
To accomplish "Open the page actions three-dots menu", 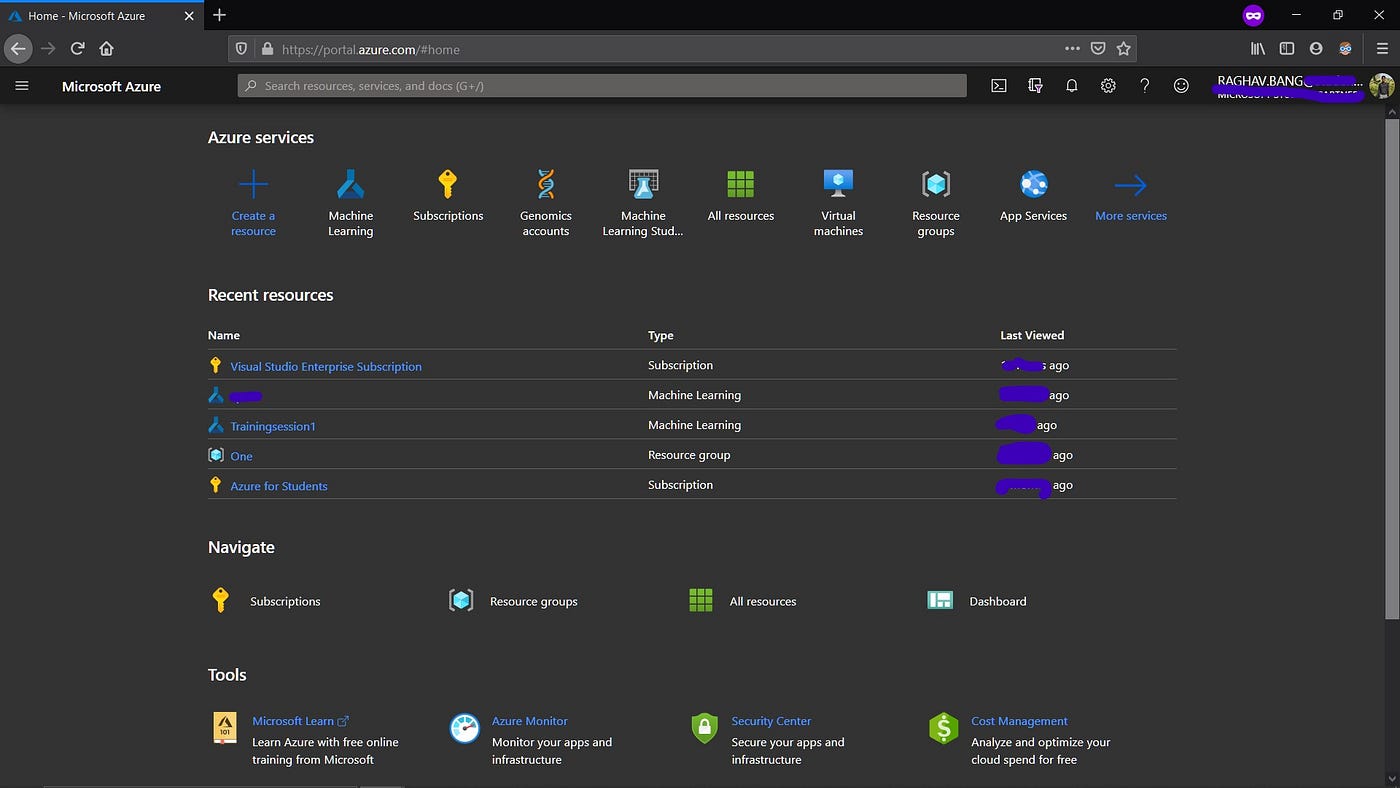I will click(x=1072, y=48).
